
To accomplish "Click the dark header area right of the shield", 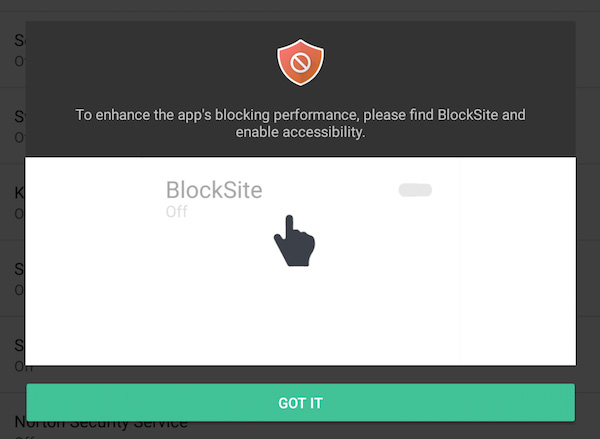I will click(x=450, y=63).
